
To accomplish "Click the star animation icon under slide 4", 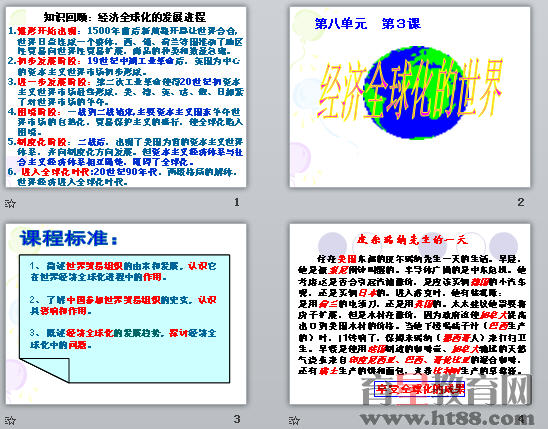I will [294, 420].
